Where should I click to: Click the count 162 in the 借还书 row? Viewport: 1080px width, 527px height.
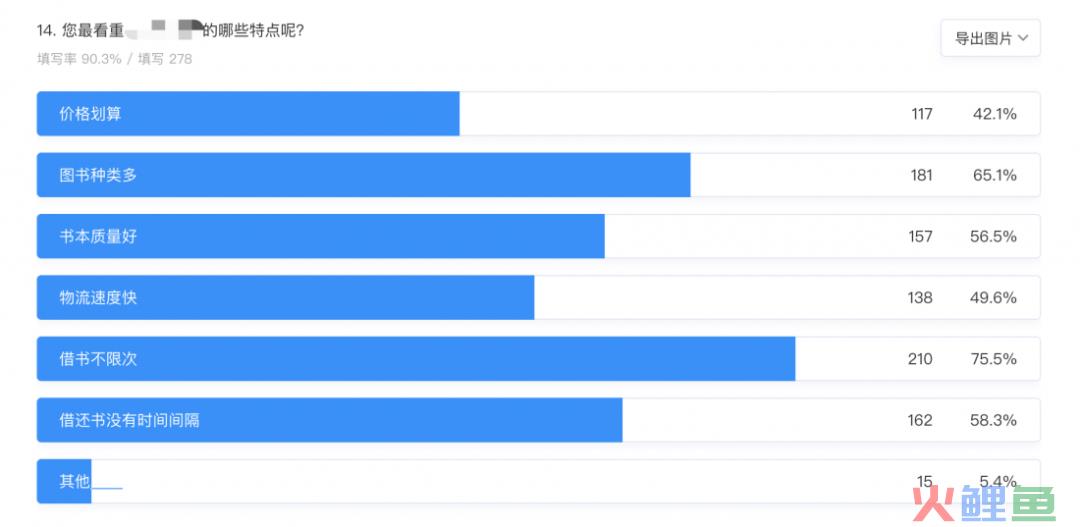920,421
